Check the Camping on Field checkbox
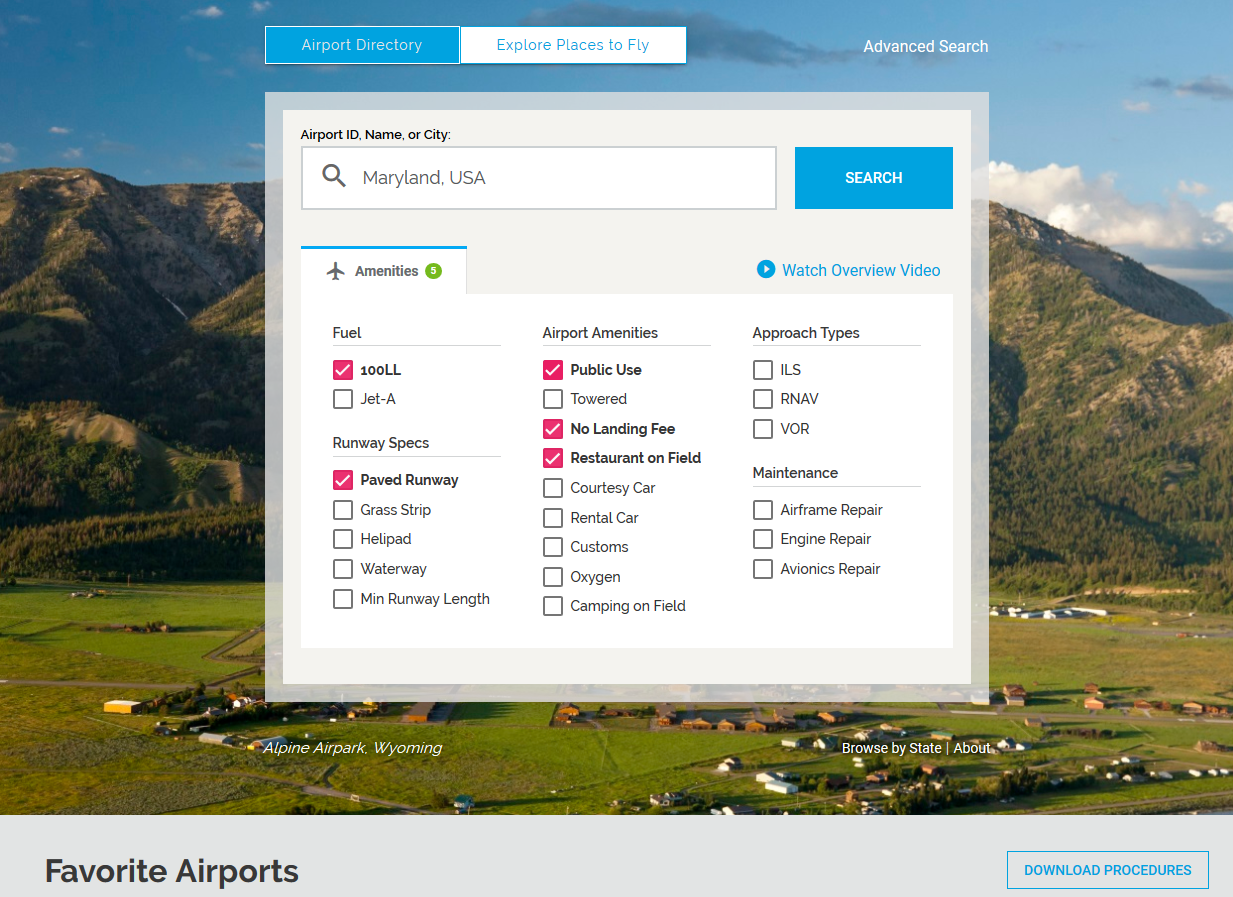 pos(553,606)
